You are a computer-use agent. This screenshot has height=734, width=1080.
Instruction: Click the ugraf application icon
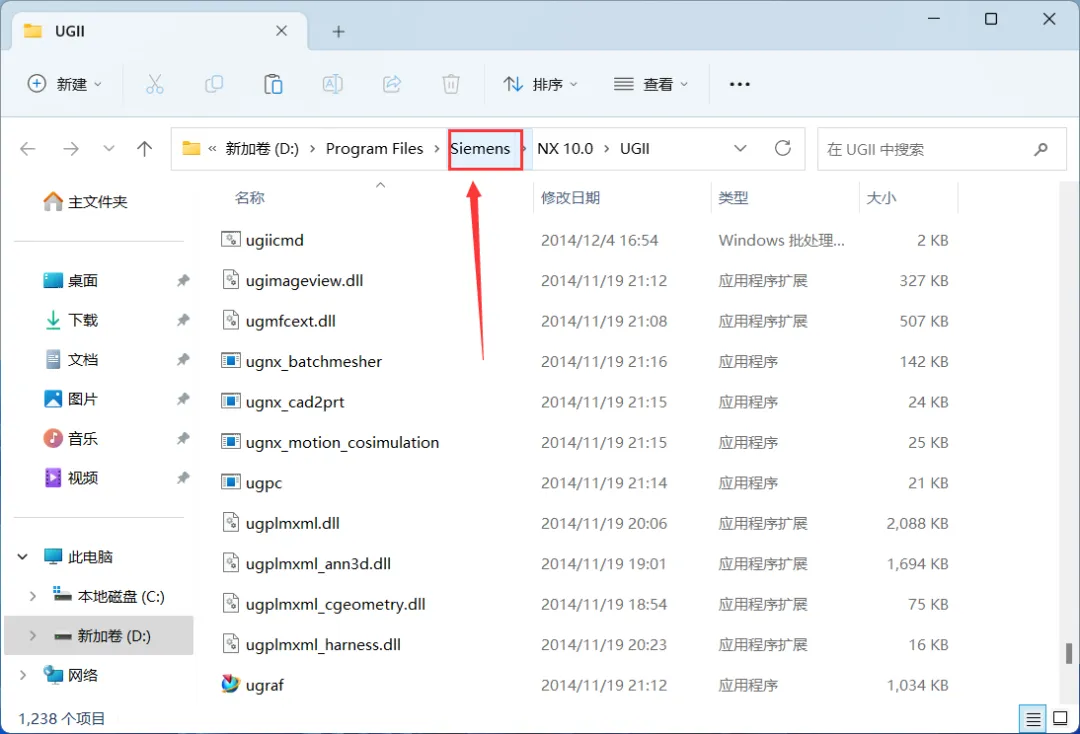click(231, 684)
